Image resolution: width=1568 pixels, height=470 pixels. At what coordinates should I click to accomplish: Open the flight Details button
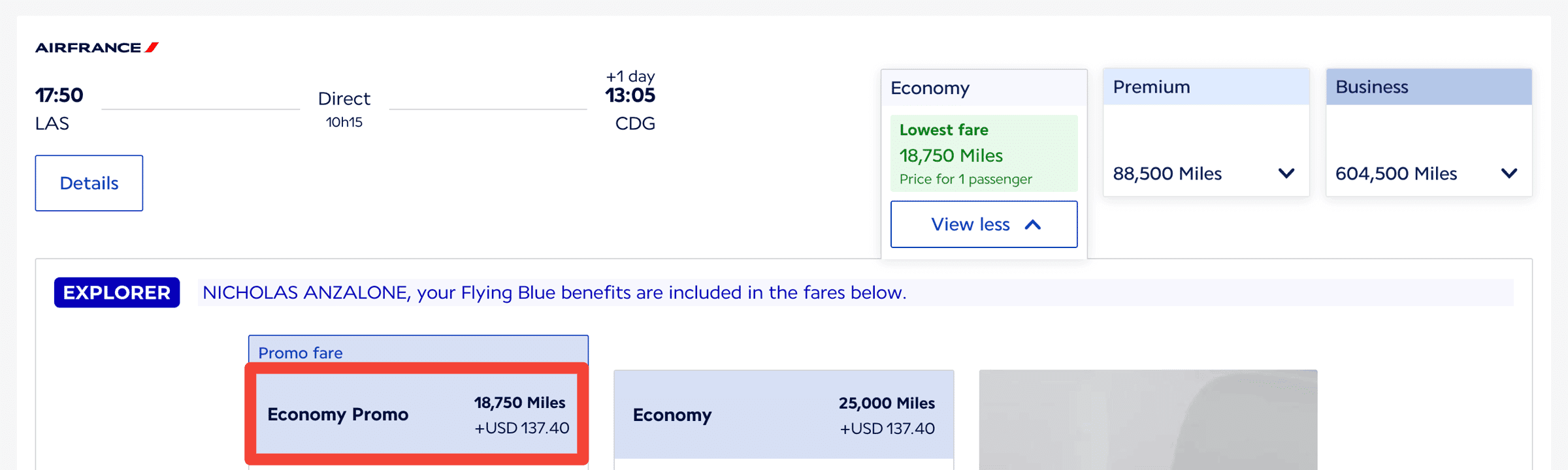[x=89, y=183]
